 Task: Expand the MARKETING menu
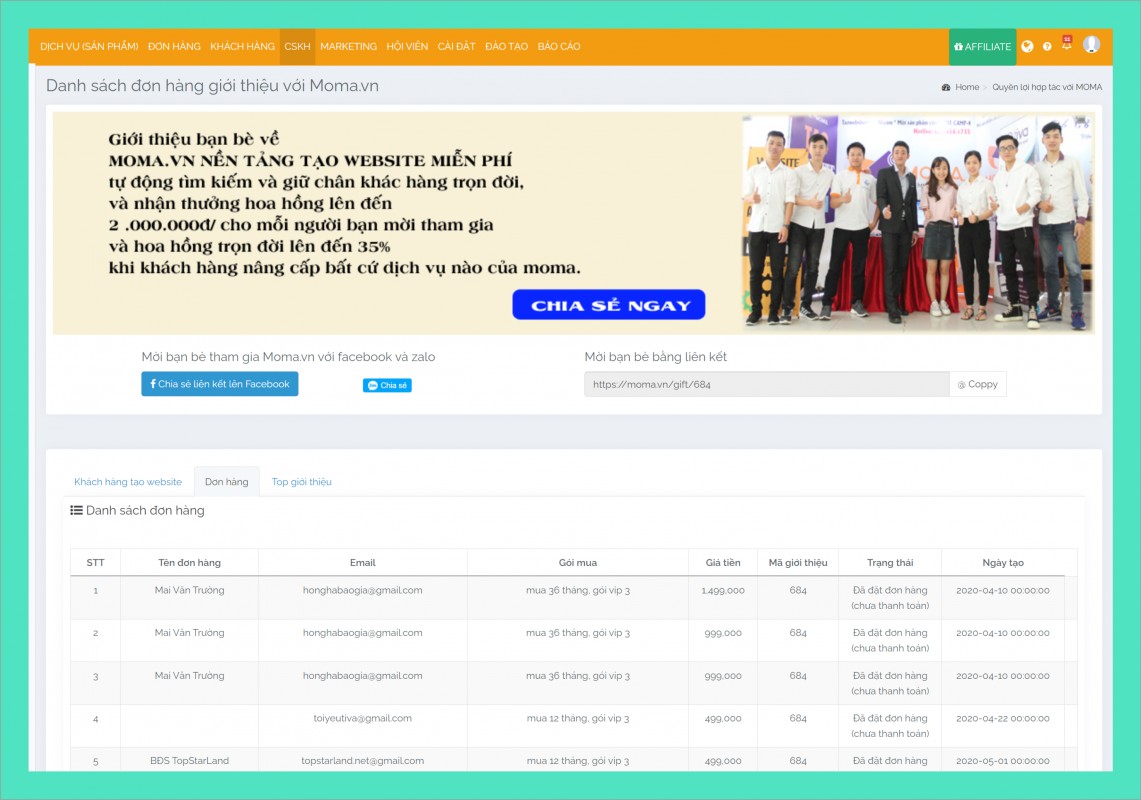(348, 47)
